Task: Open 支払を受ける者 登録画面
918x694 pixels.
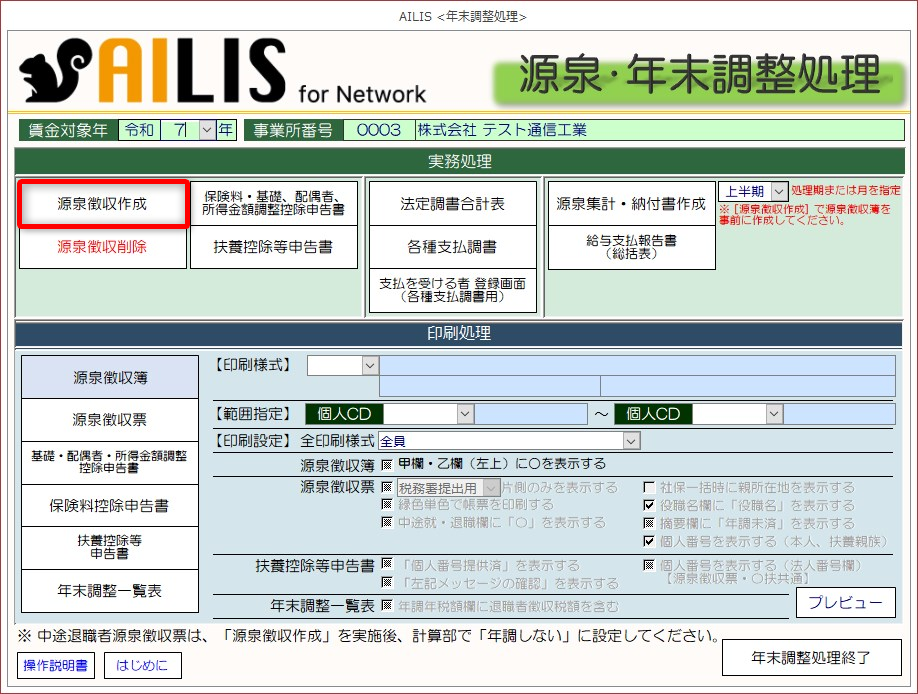Action: [x=452, y=290]
